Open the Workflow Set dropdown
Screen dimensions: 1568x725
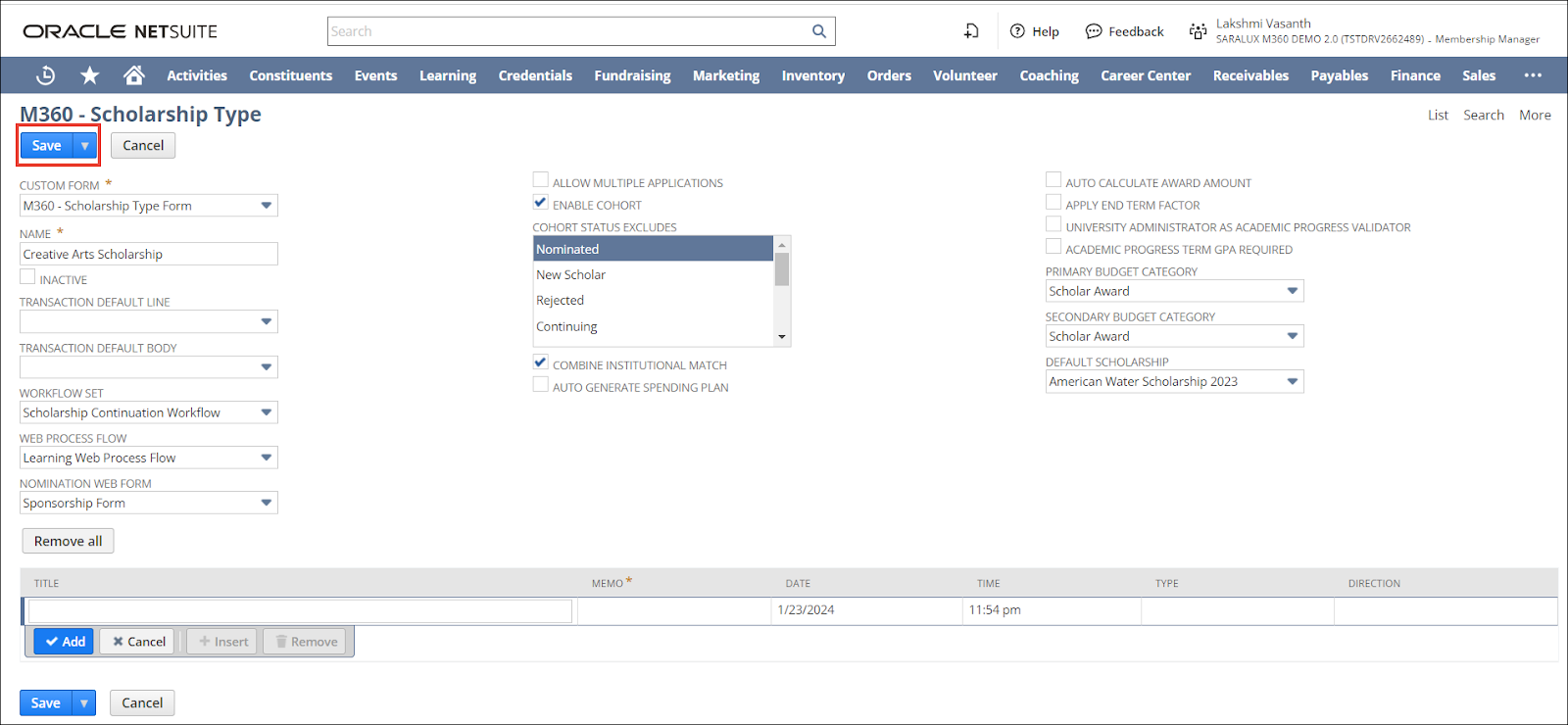point(266,412)
